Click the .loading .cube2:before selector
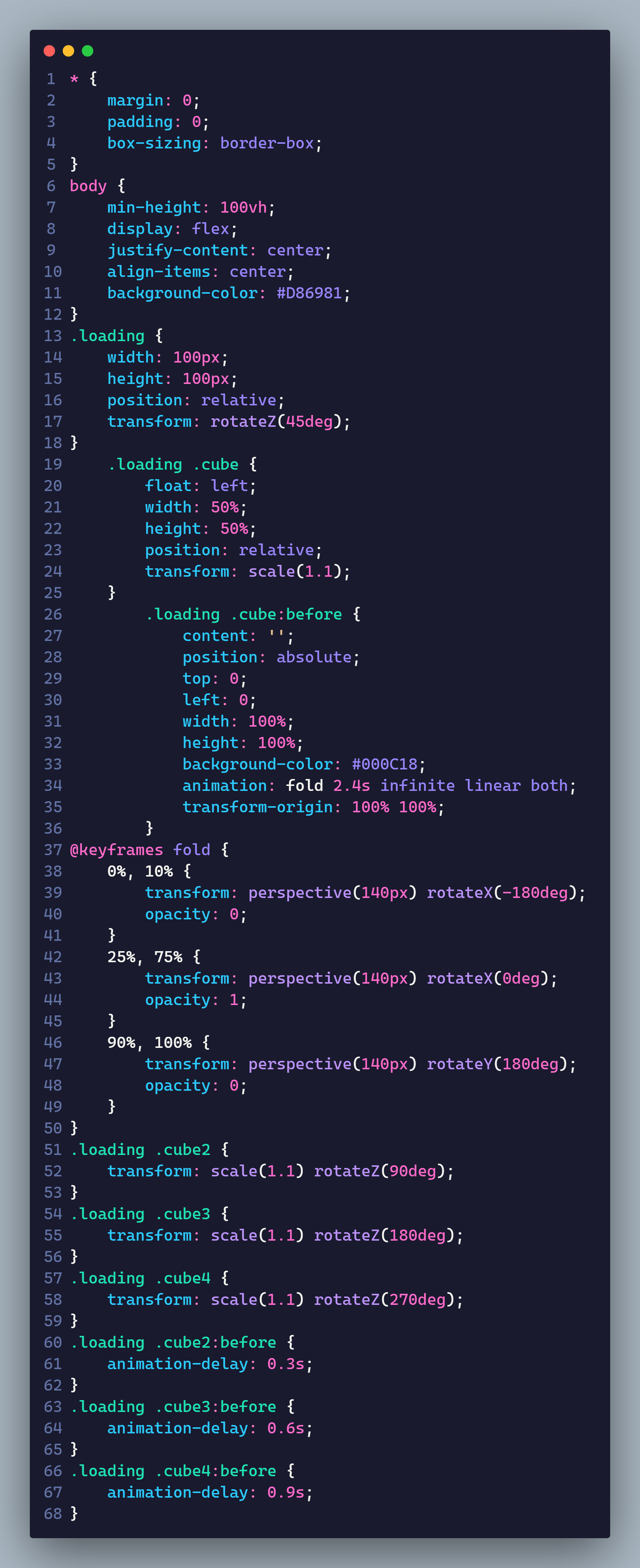Screen dimensions: 640x1568 (173, 1342)
